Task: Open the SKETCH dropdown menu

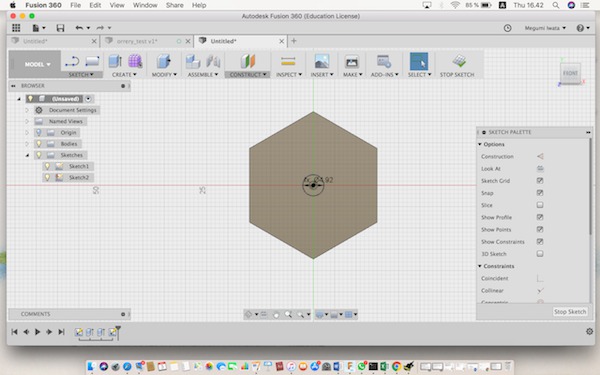Action: (81, 75)
